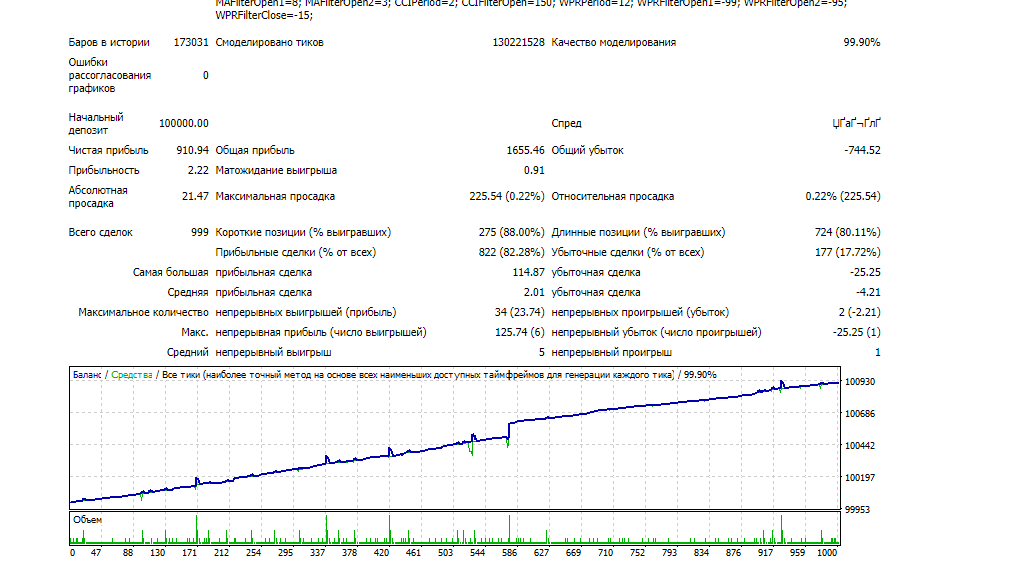This screenshot has height=567, width=1026.
Task: Click the 'Качество моделирования' label
Action: (x=614, y=43)
